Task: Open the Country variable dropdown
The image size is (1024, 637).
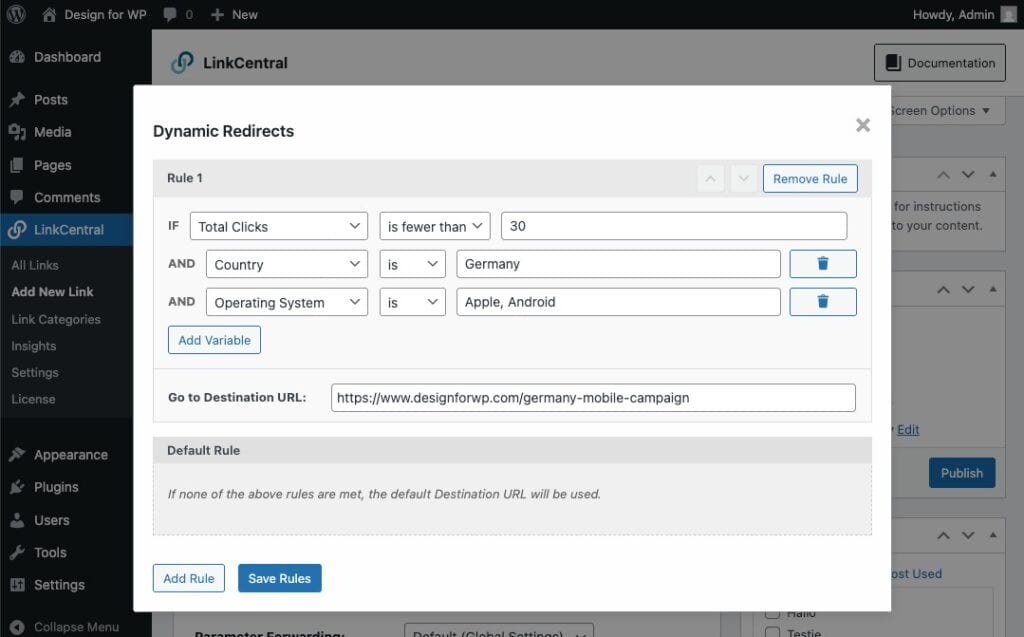Action: pyautogui.click(x=287, y=265)
